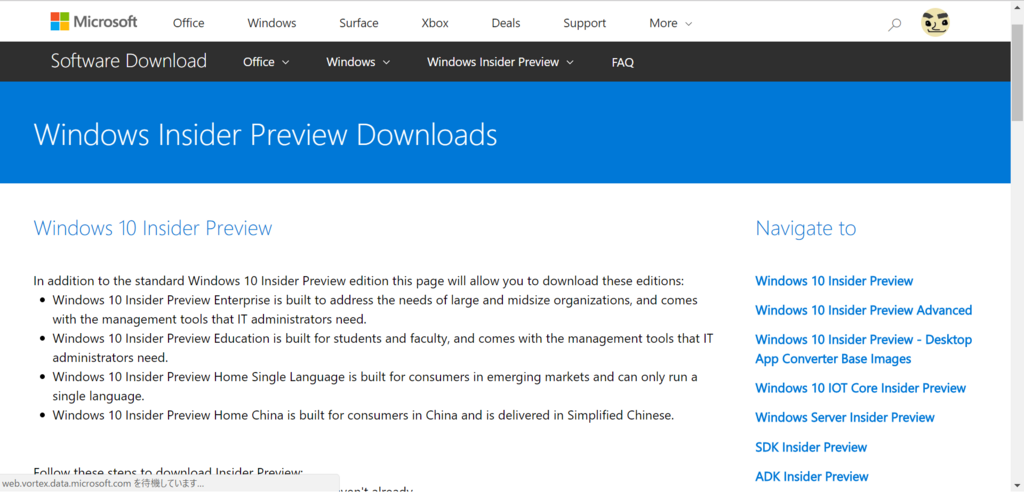Go to Surface in top navigation
The width and height of the screenshot is (1024, 492).
[x=359, y=23]
